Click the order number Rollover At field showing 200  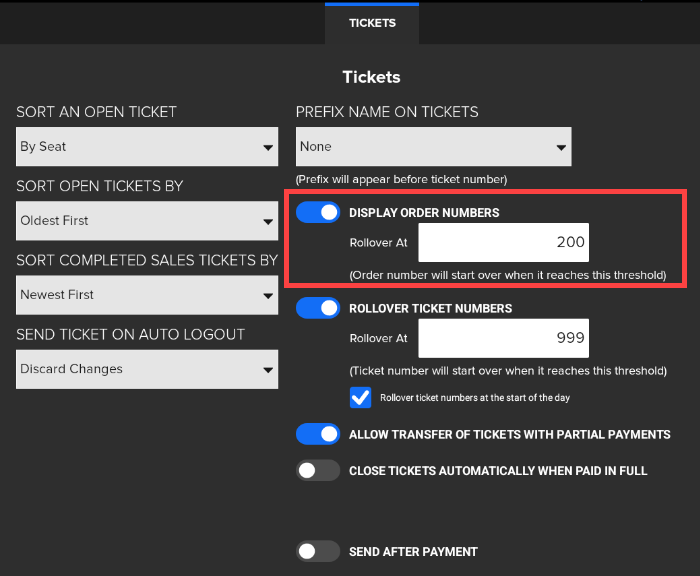click(502, 243)
